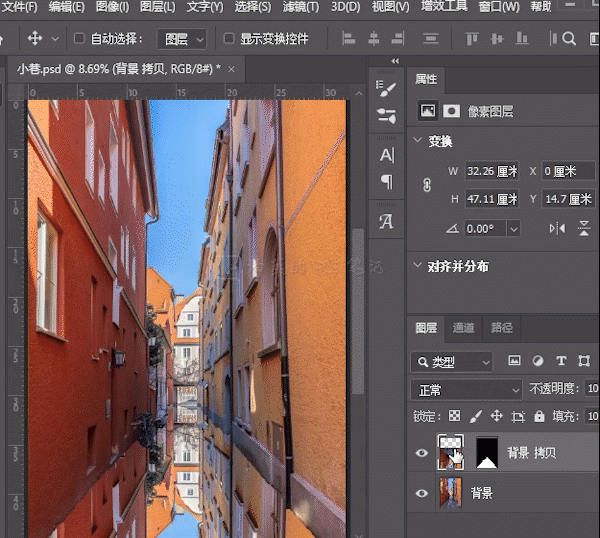Toggle lock image pixels brush icon
Screen dimensions: 600x538
[475, 416]
